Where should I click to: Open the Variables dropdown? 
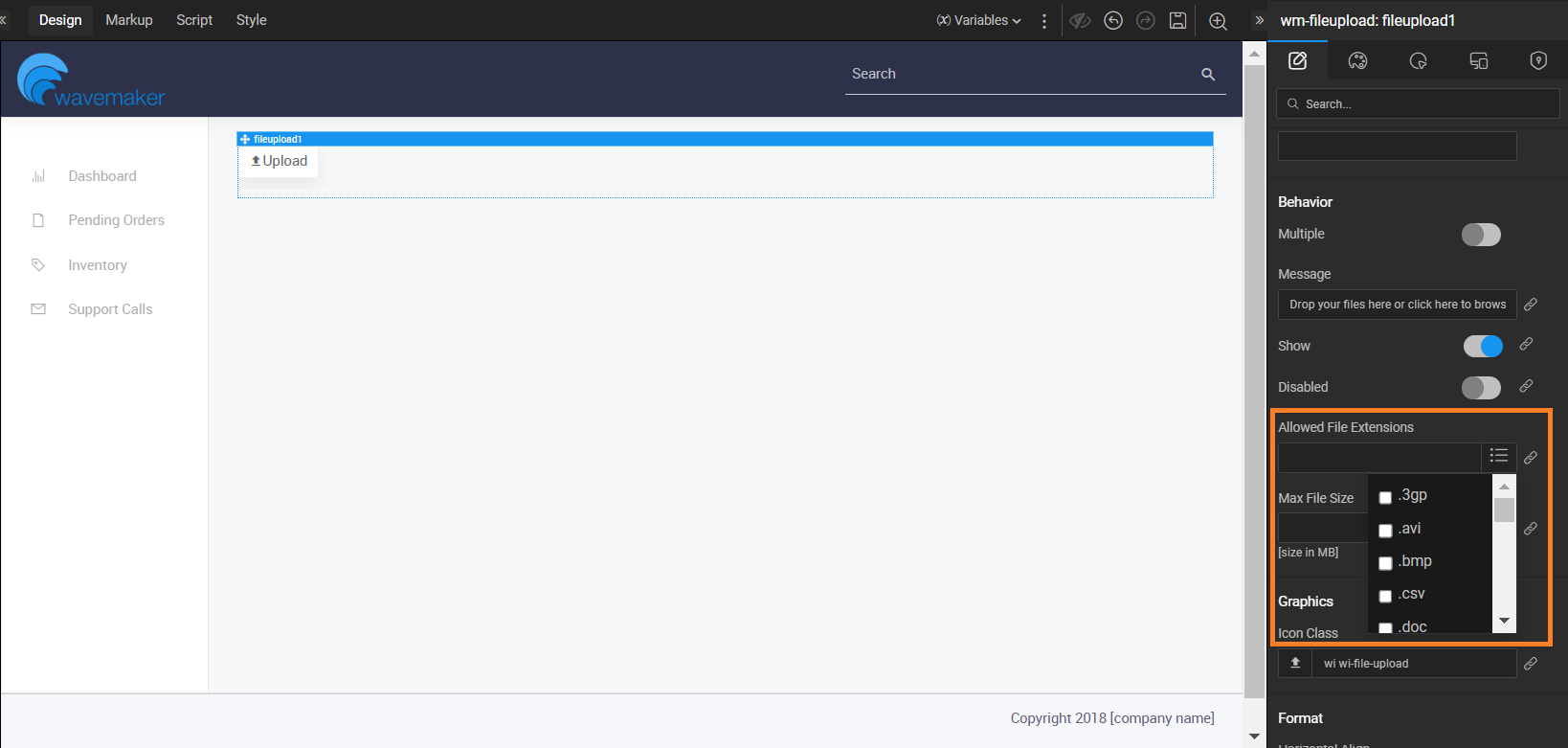pyautogui.click(x=978, y=20)
